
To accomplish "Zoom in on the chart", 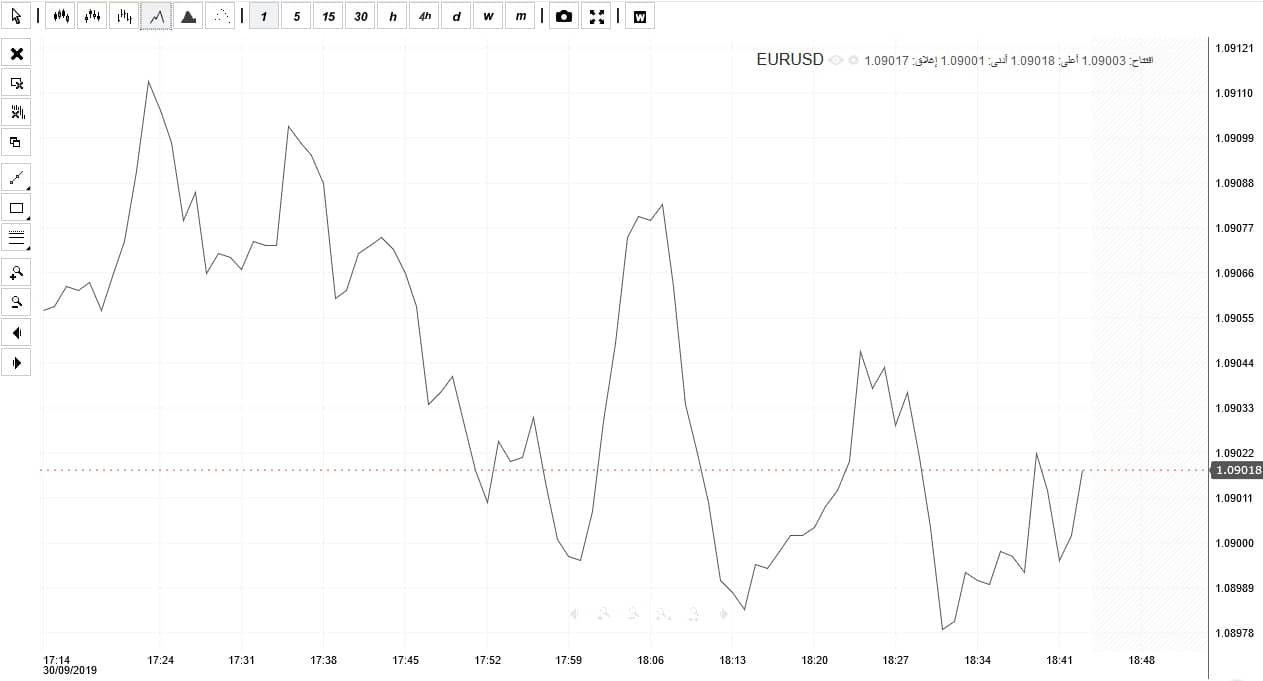I will tap(16, 271).
